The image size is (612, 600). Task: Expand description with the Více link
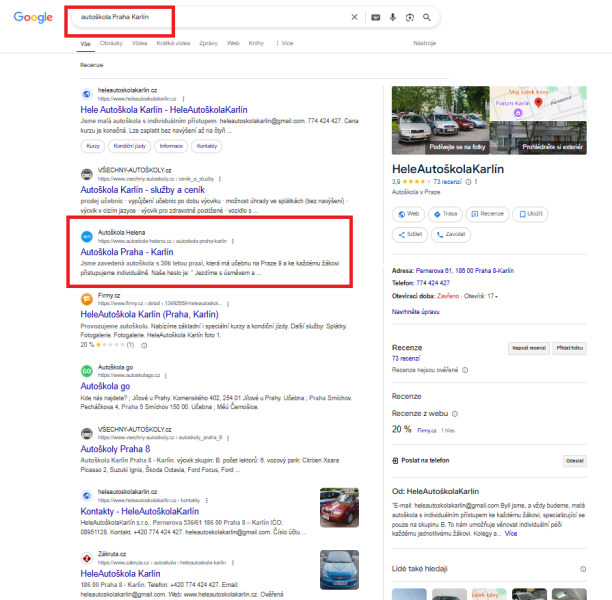(x=511, y=534)
